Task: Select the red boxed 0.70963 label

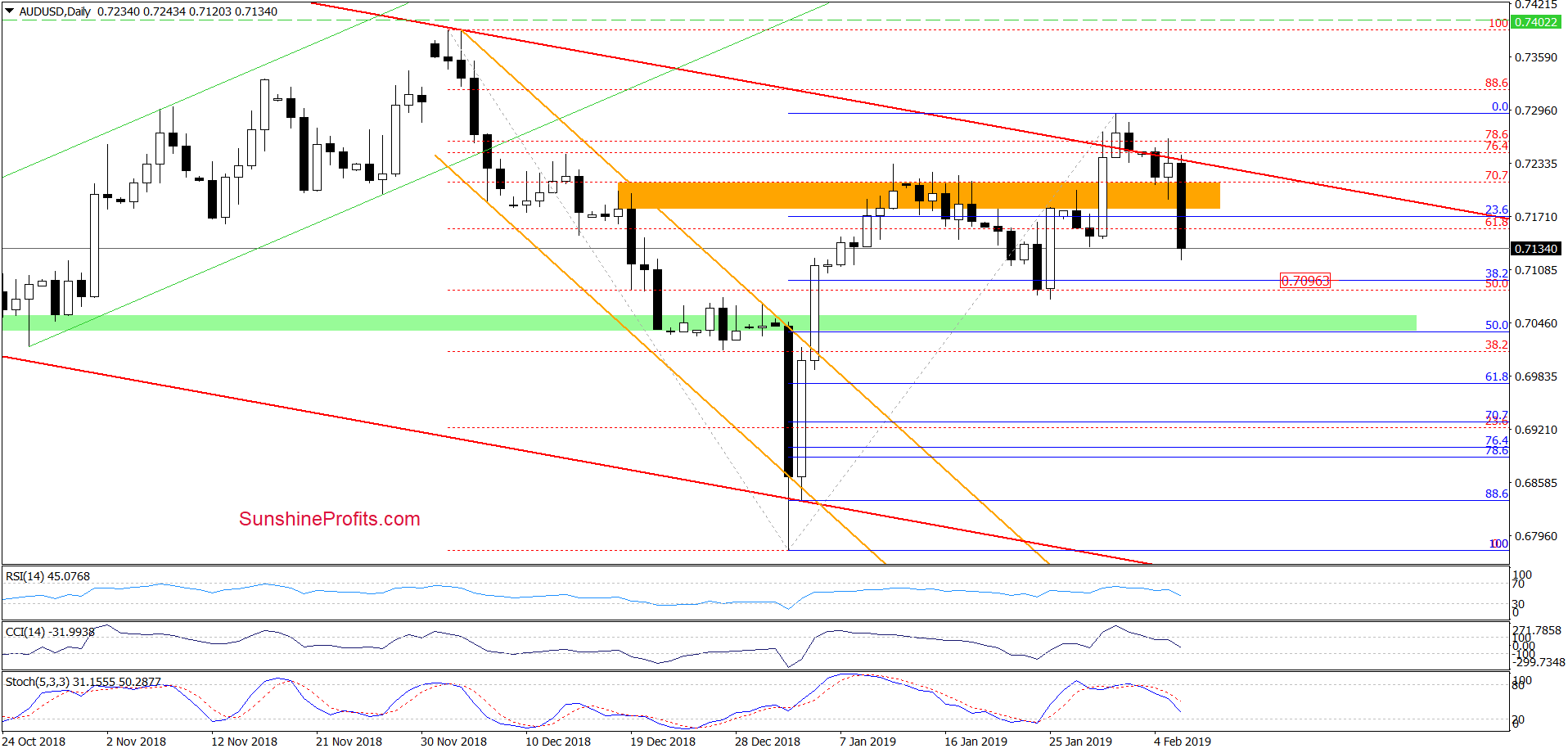Action: (x=1305, y=281)
